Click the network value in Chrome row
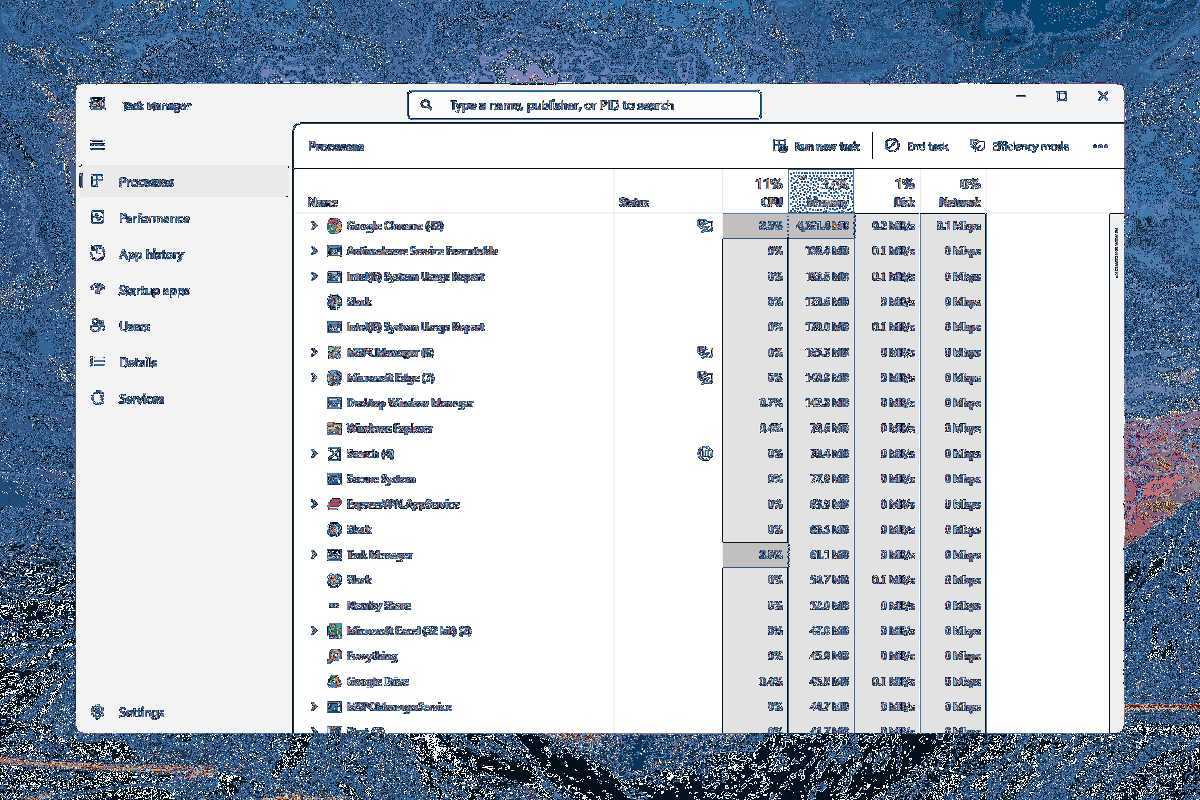Viewport: 1200px width, 800px height. click(x=961, y=226)
